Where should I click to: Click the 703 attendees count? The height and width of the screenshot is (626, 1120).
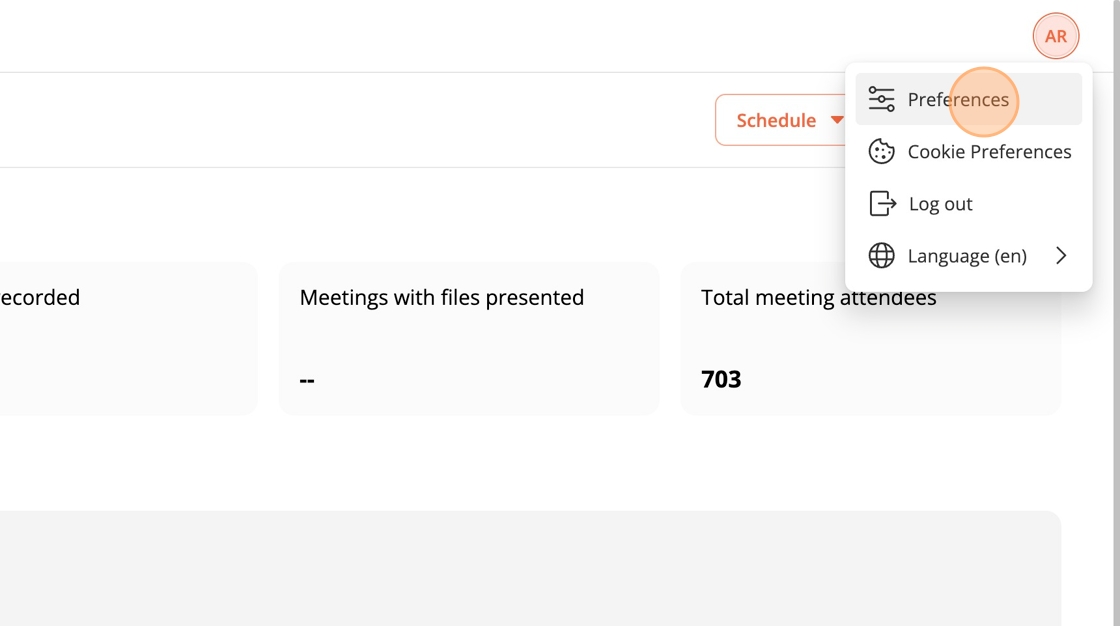(721, 379)
